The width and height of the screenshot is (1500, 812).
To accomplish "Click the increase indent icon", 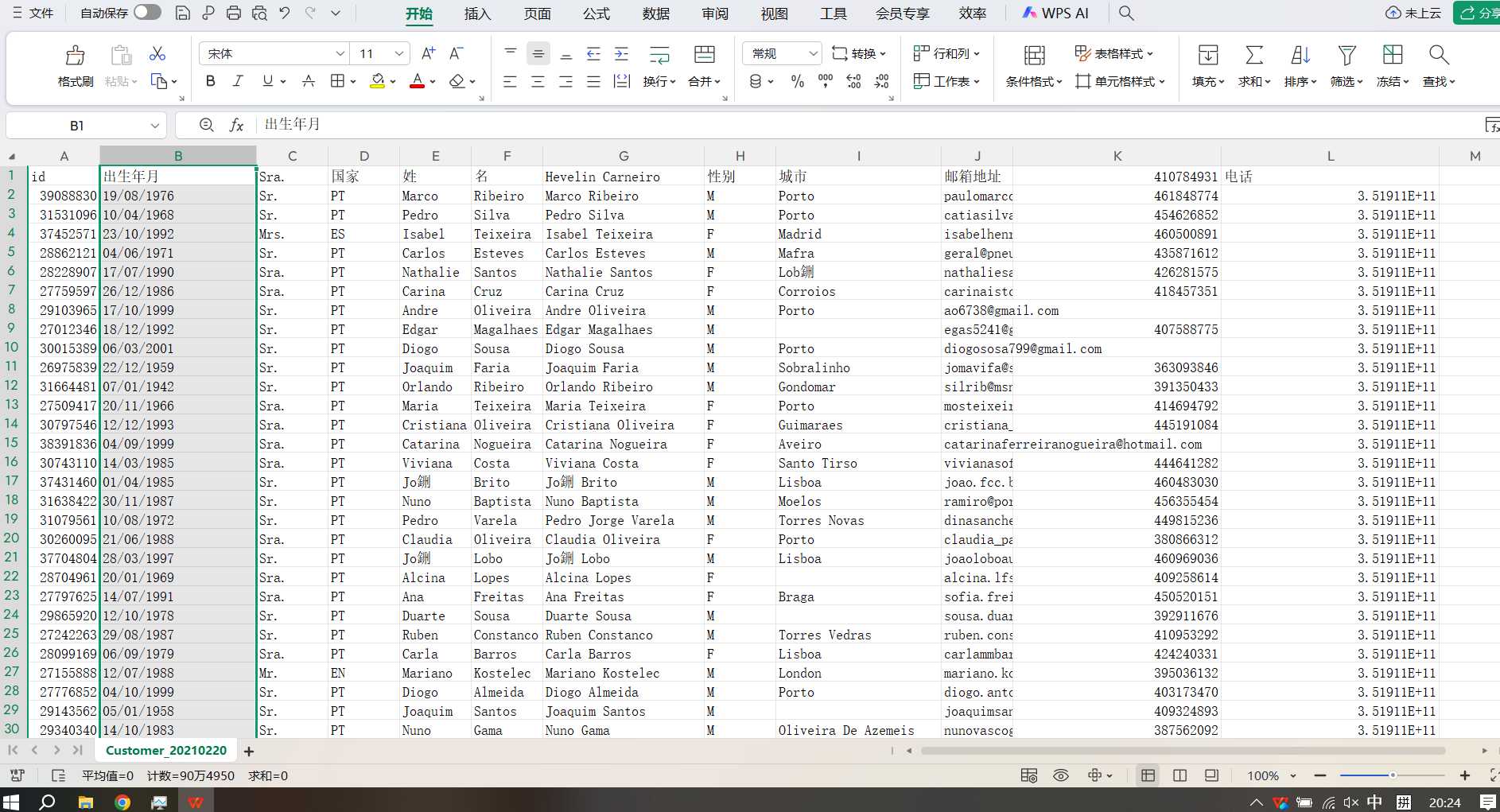I will (621, 53).
